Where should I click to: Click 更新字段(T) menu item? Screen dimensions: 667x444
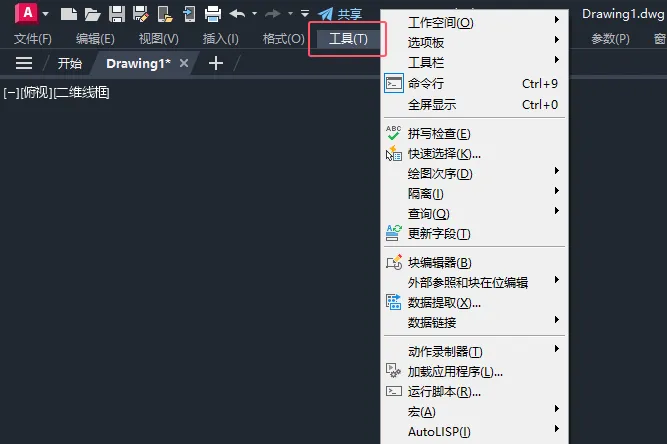pyautogui.click(x=474, y=234)
